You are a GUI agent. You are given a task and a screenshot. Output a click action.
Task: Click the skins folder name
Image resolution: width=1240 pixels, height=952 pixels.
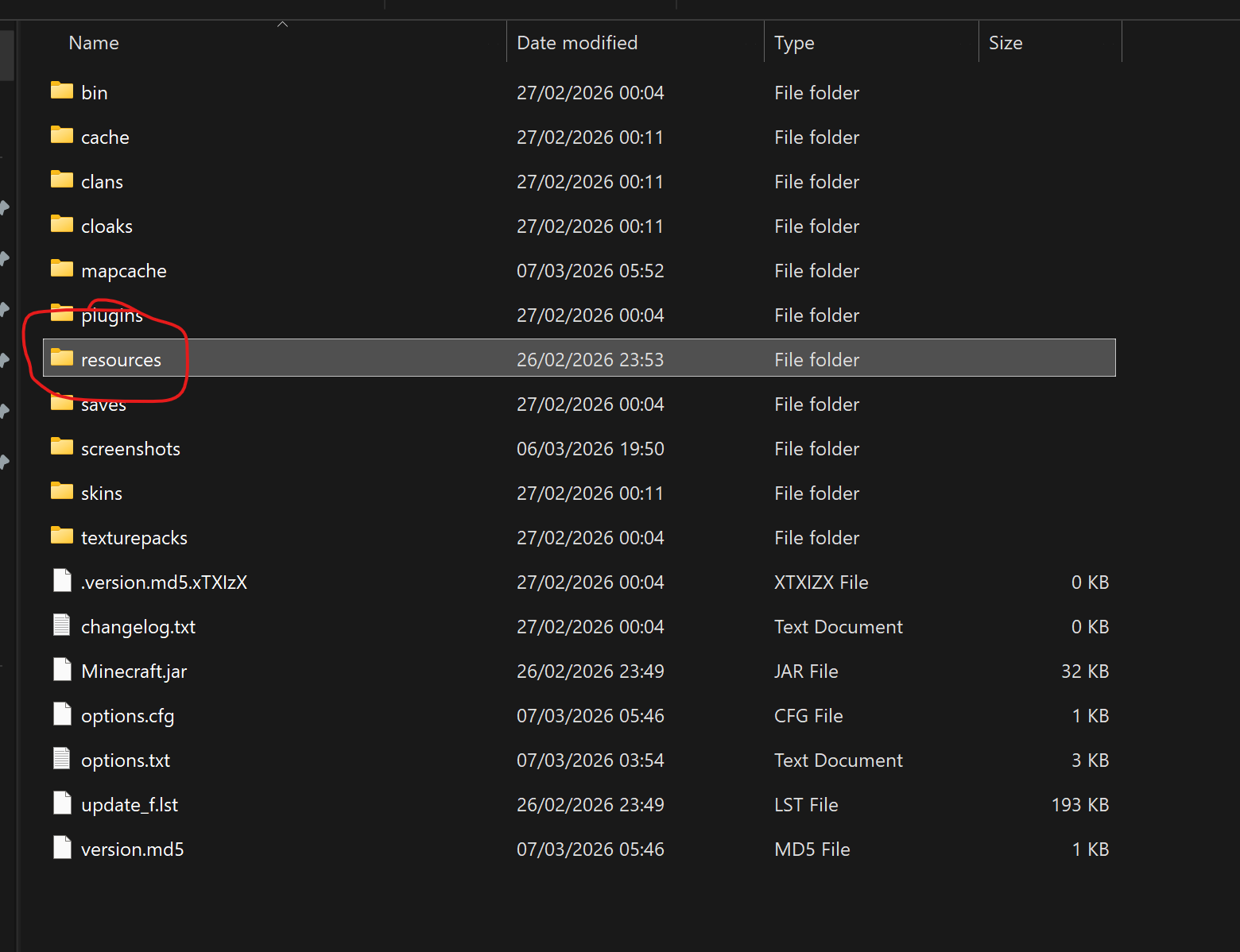102,493
